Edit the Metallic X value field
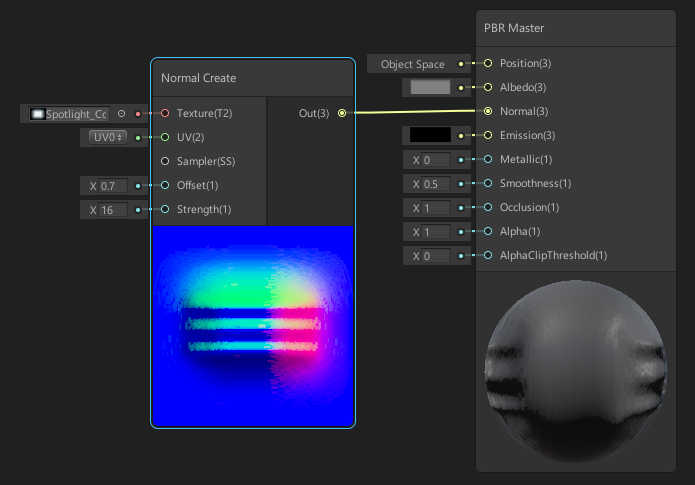This screenshot has height=485, width=695. (x=435, y=160)
